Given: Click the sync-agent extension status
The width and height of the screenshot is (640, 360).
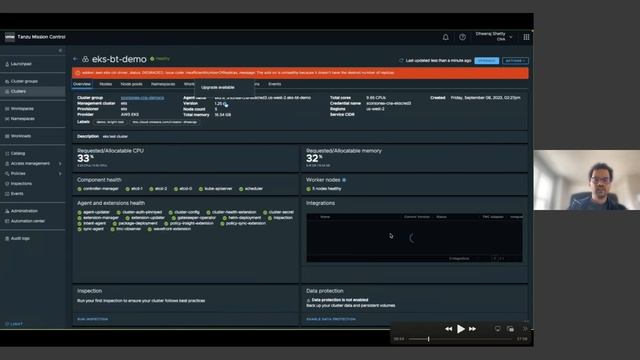Looking at the screenshot, I should point(91,229).
